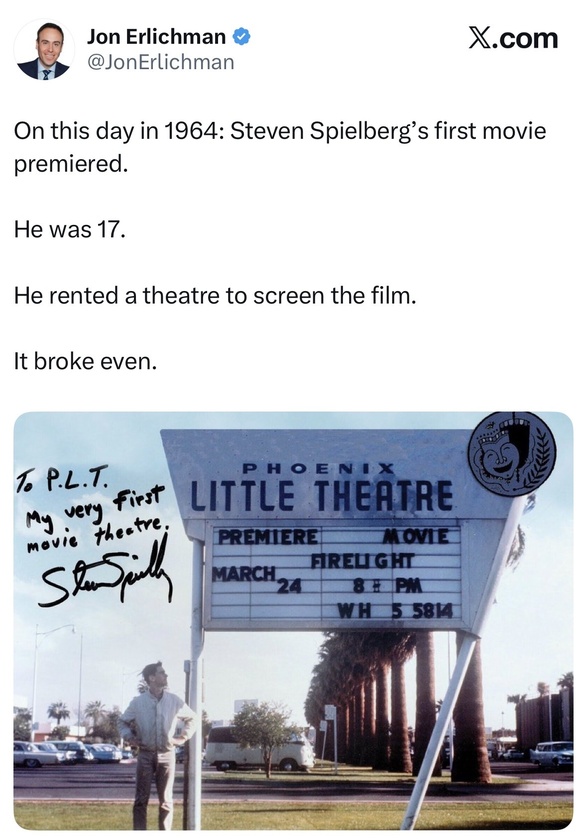The image size is (587, 839).
Task: Click the blue verified checkmark badge
Action: coord(241,37)
